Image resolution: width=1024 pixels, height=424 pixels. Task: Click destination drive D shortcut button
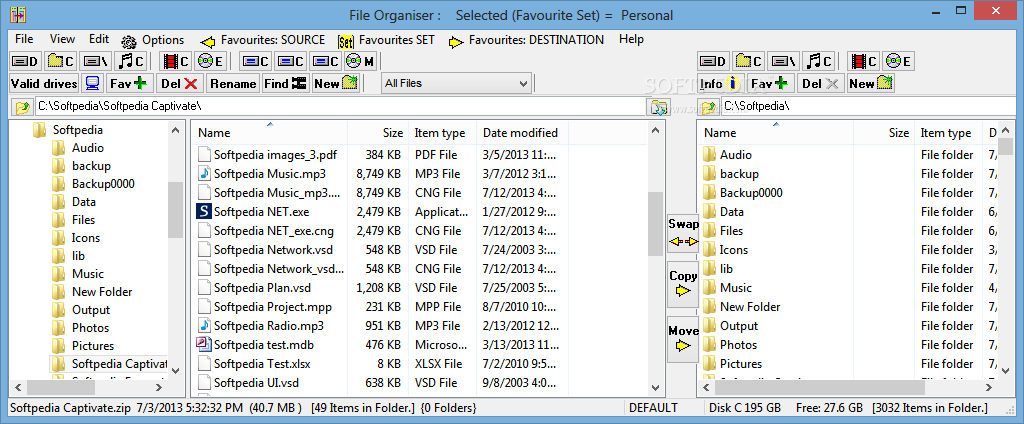click(714, 61)
